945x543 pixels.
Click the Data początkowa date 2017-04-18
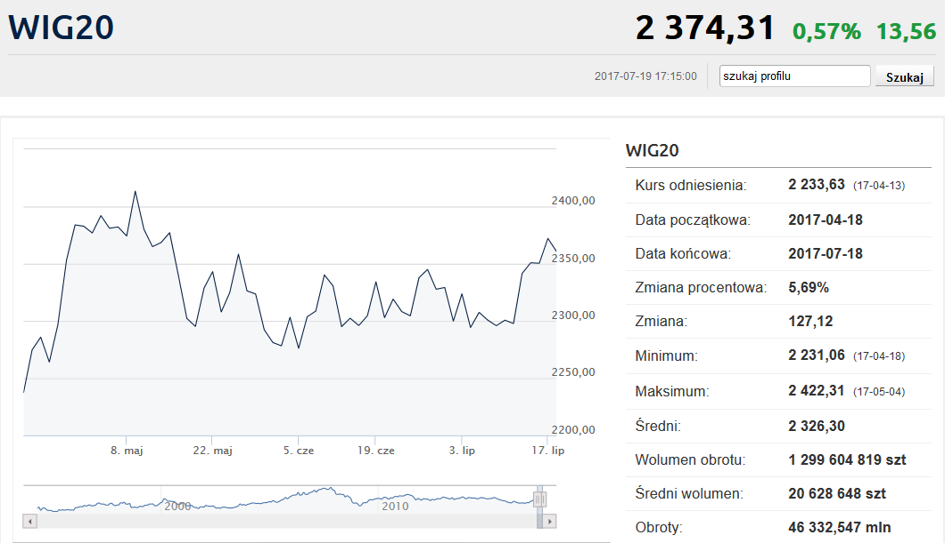coord(826,220)
